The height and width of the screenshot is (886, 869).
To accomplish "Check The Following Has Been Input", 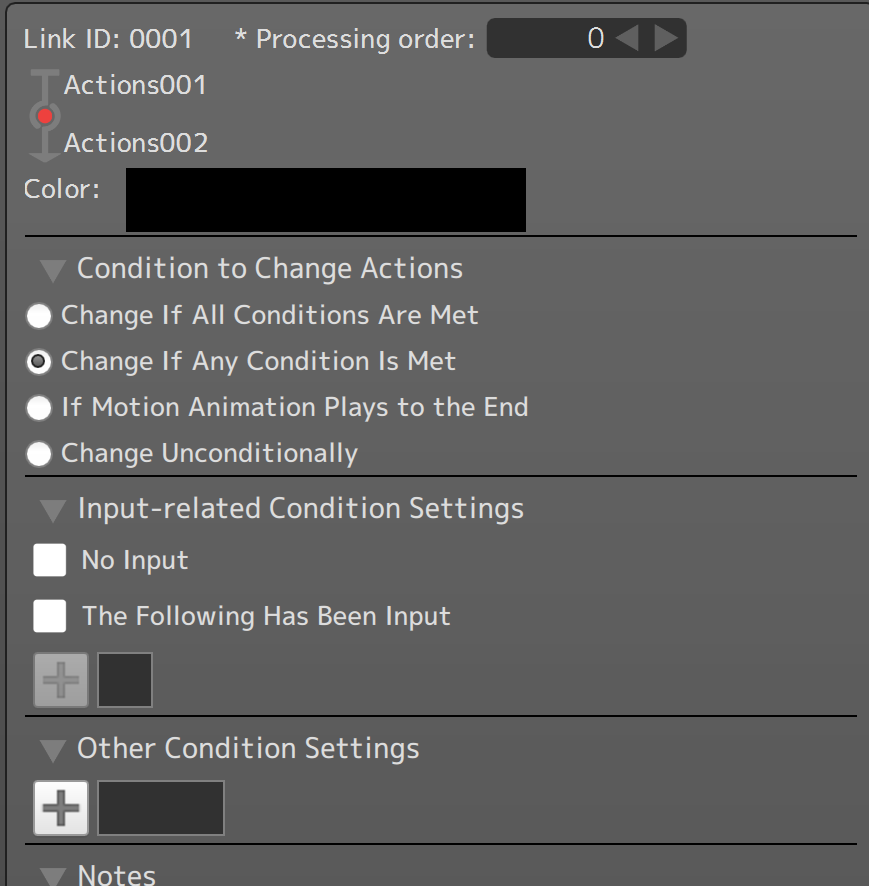I will click(x=50, y=616).
